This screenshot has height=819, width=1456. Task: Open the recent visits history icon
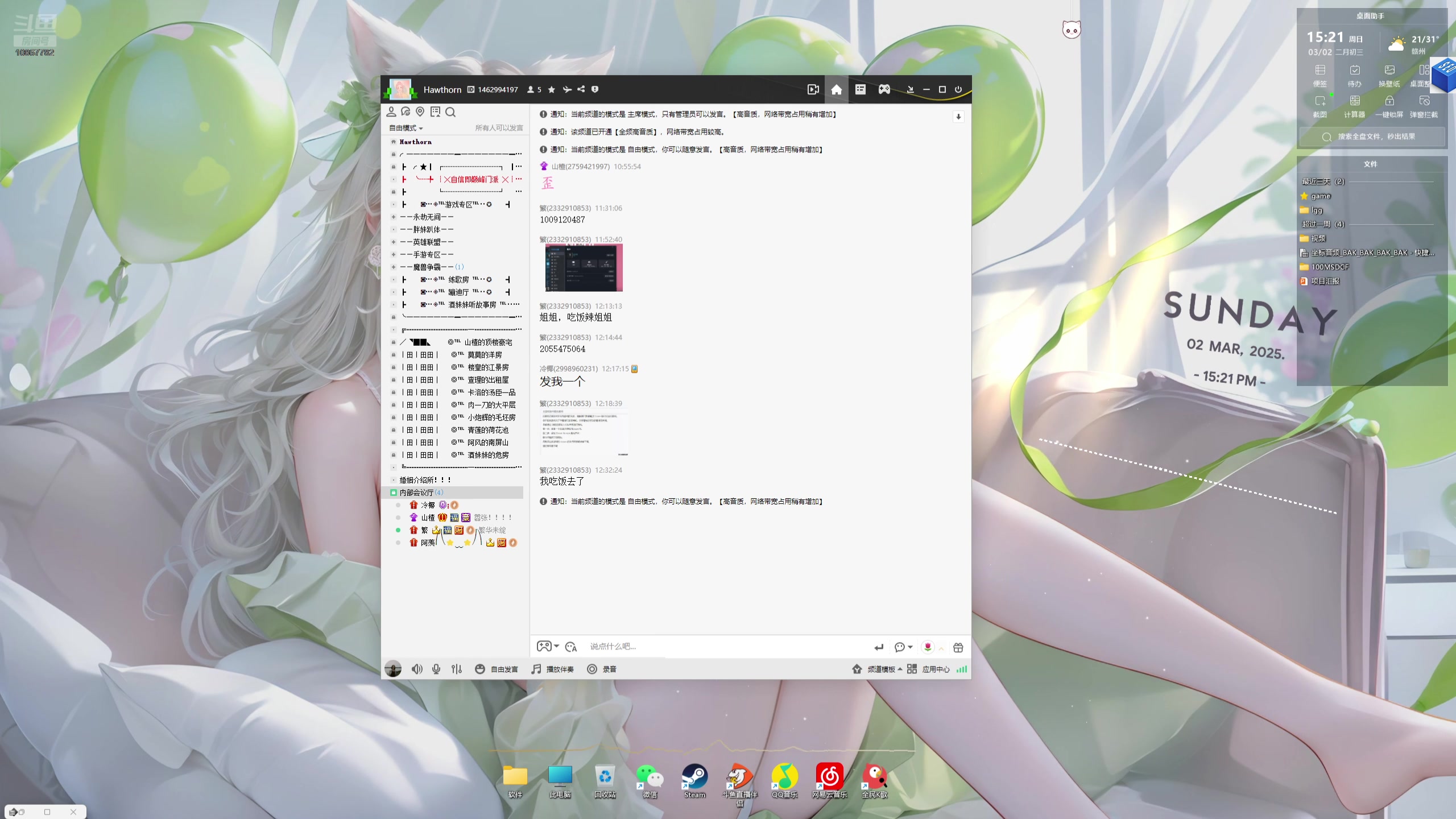(406, 111)
